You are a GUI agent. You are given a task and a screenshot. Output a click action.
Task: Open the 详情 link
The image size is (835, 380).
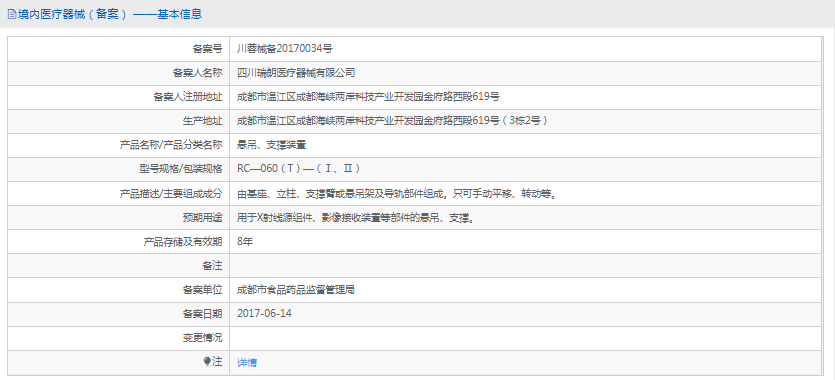(247, 362)
